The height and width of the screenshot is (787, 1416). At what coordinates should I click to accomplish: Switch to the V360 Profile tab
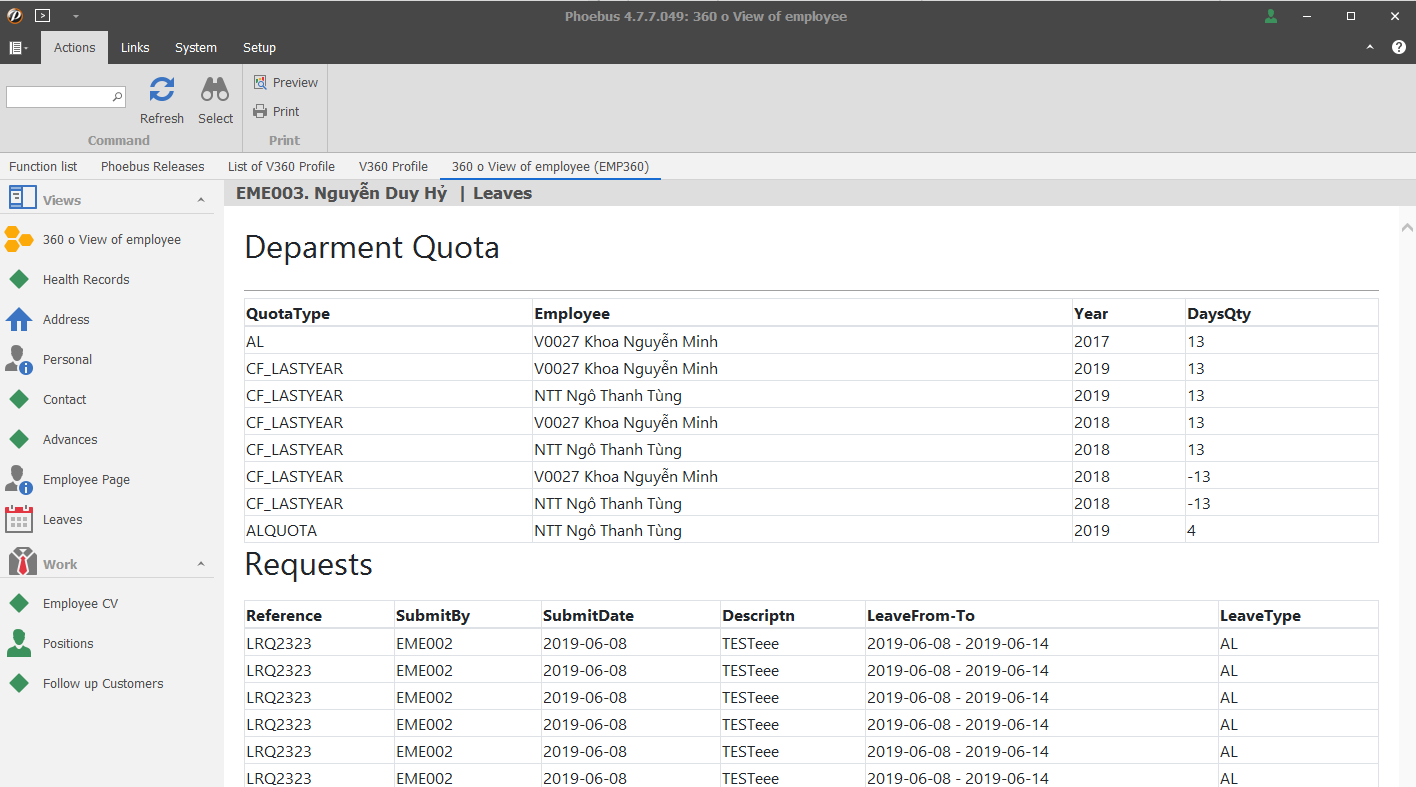point(393,167)
